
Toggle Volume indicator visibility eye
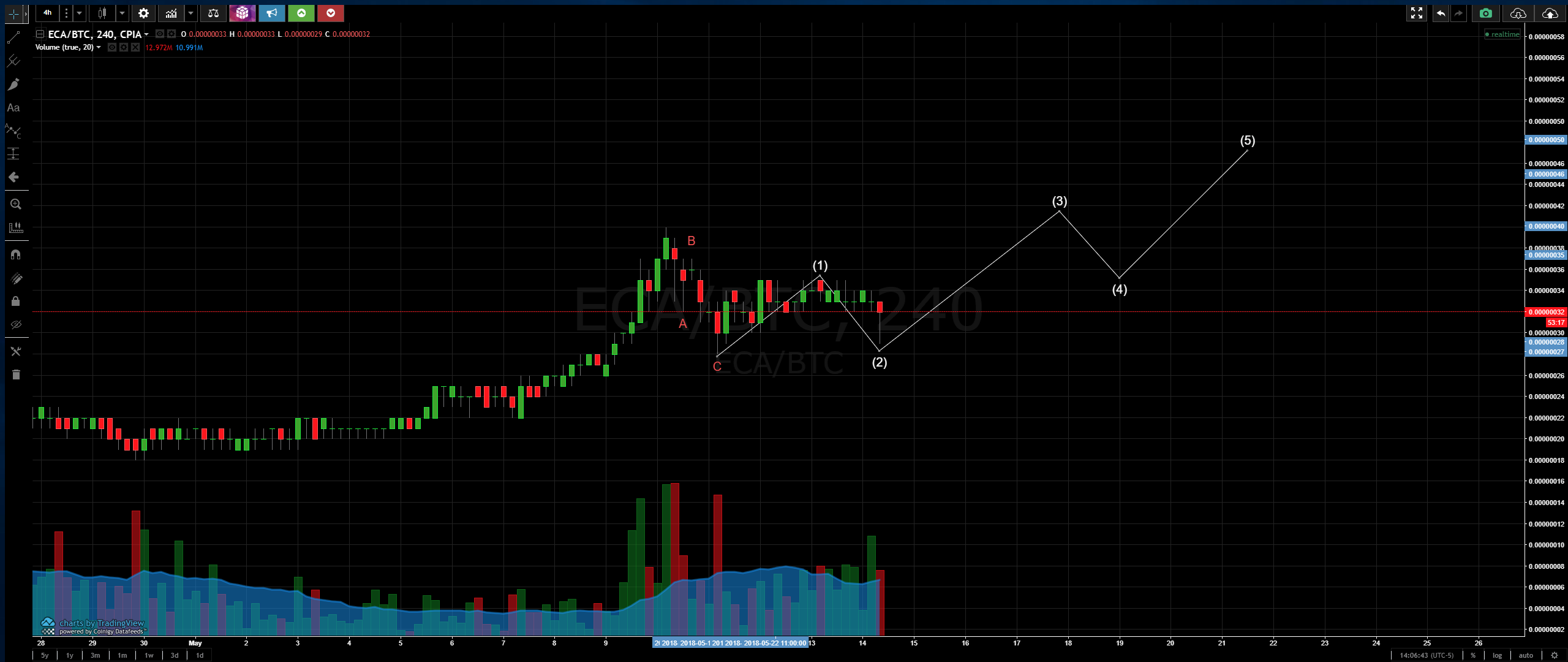click(112, 47)
